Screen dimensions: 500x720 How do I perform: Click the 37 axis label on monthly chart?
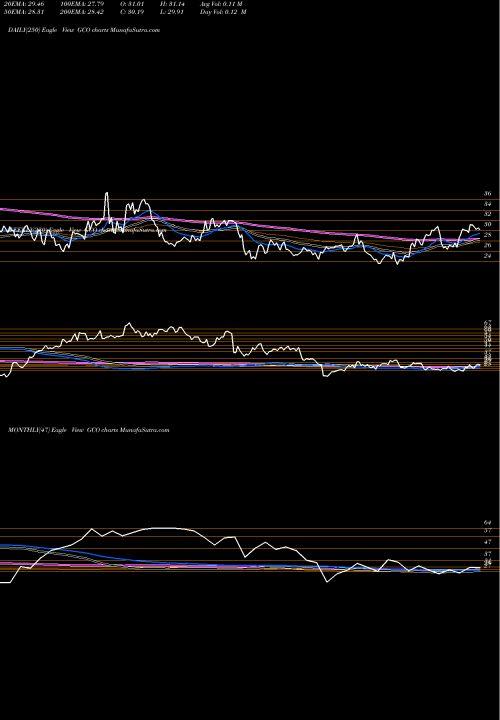pyautogui.click(x=488, y=554)
